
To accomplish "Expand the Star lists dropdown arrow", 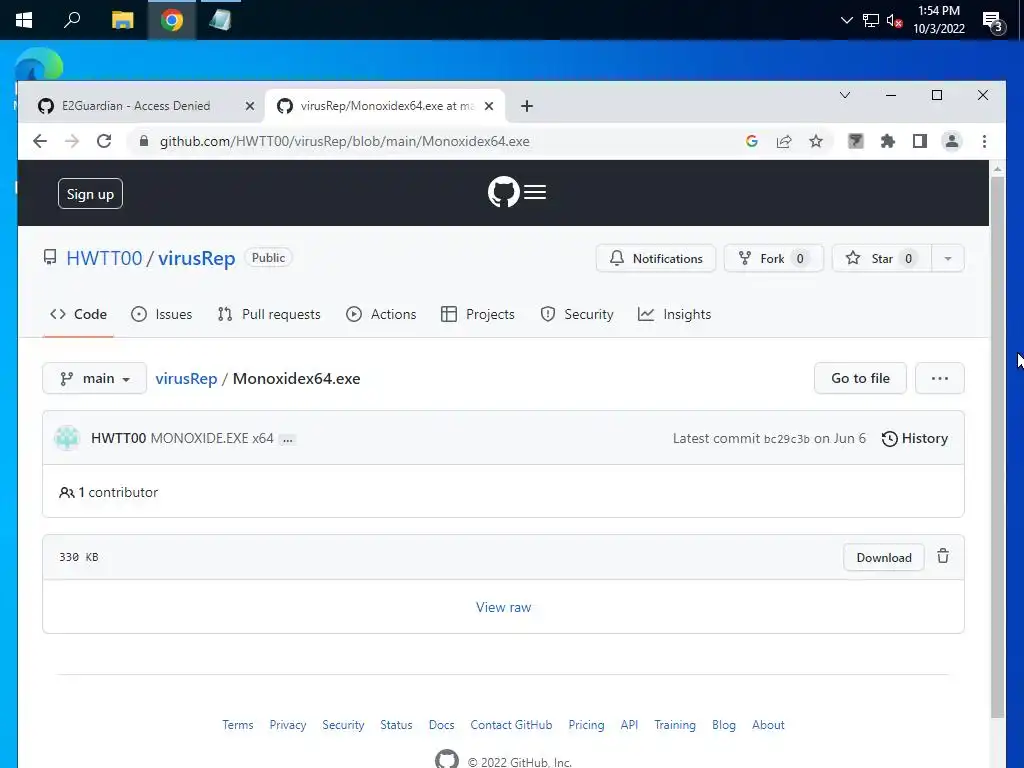I will click(948, 259).
